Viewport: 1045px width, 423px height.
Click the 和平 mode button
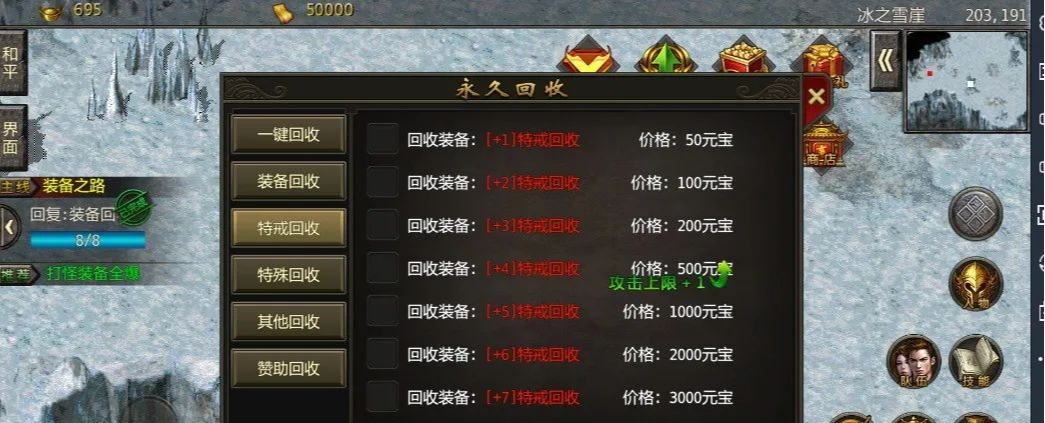click(x=11, y=63)
